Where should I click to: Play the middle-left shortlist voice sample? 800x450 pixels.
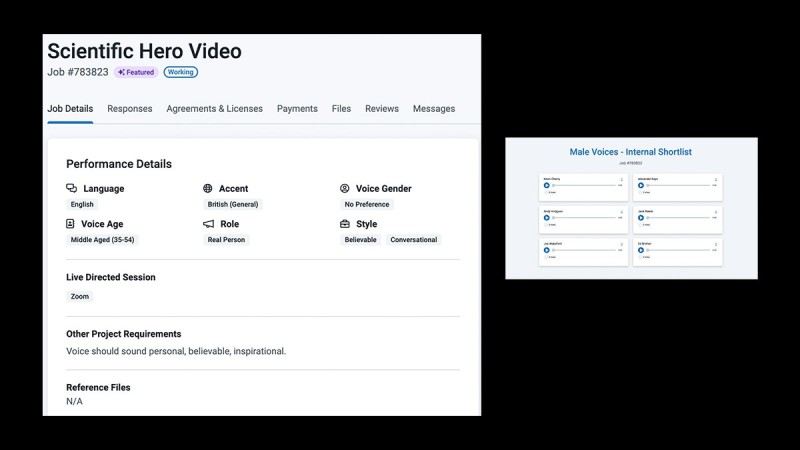547,218
